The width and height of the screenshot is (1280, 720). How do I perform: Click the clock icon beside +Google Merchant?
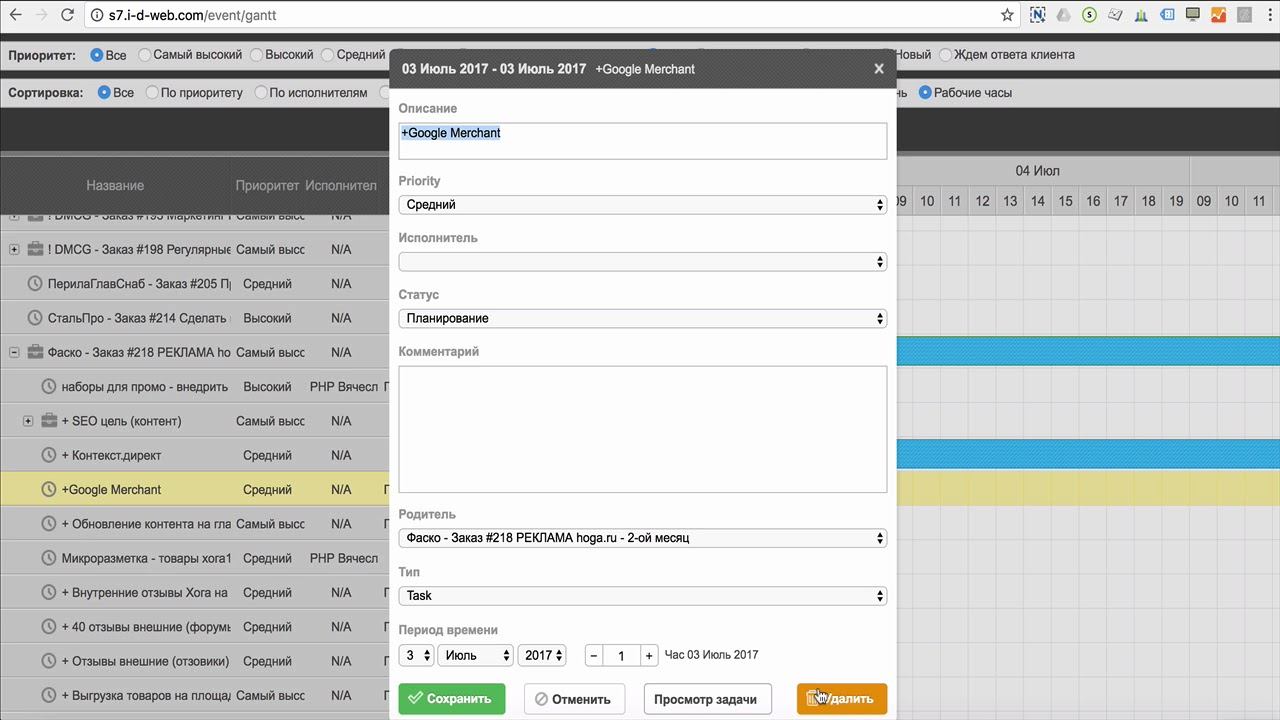(x=48, y=489)
